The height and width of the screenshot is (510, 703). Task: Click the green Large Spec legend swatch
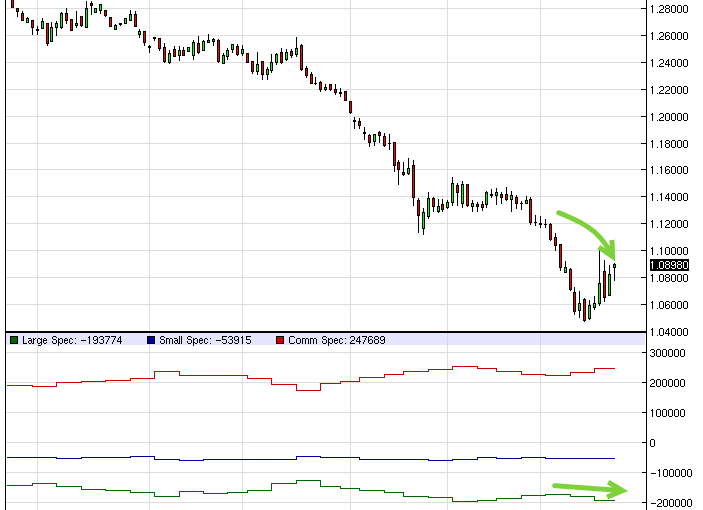pyautogui.click(x=14, y=340)
